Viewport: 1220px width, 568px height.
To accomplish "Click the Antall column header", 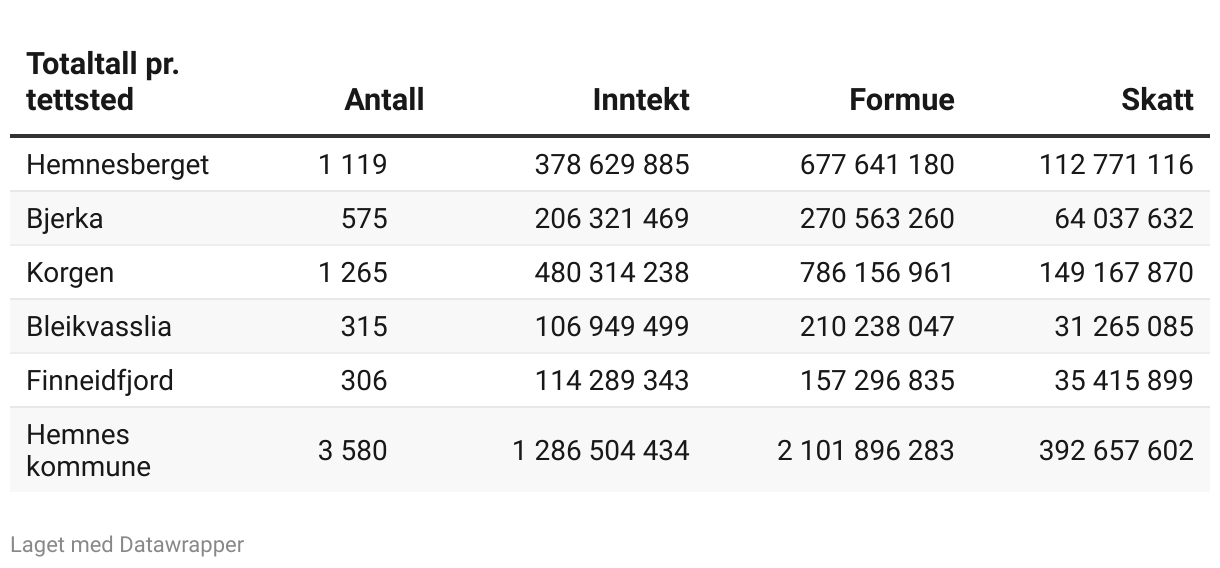I will click(x=384, y=100).
